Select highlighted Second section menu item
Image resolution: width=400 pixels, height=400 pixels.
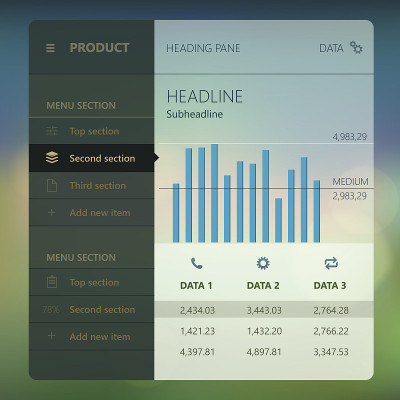92,158
